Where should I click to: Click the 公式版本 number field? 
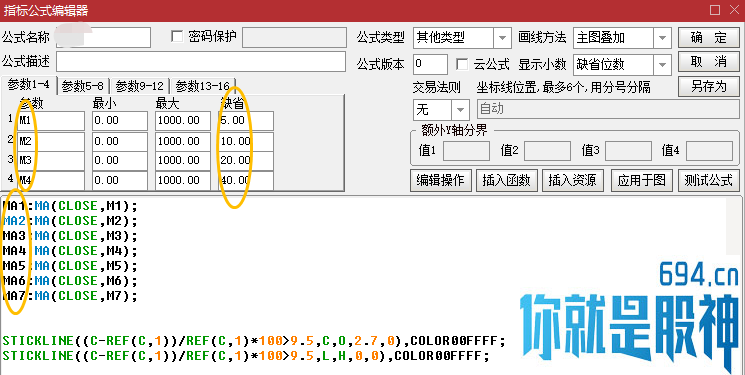(430, 64)
